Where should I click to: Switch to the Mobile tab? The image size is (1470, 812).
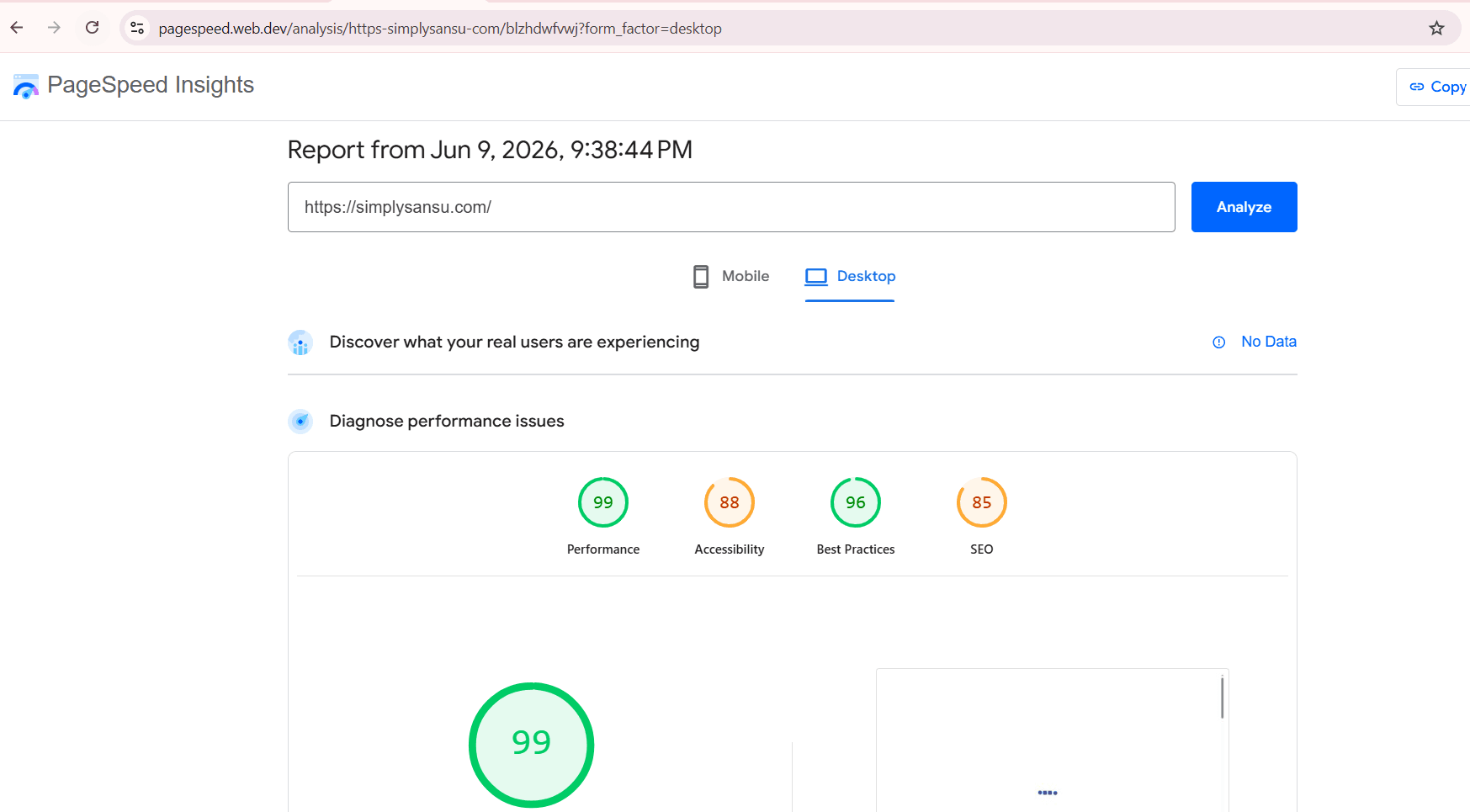point(730,276)
